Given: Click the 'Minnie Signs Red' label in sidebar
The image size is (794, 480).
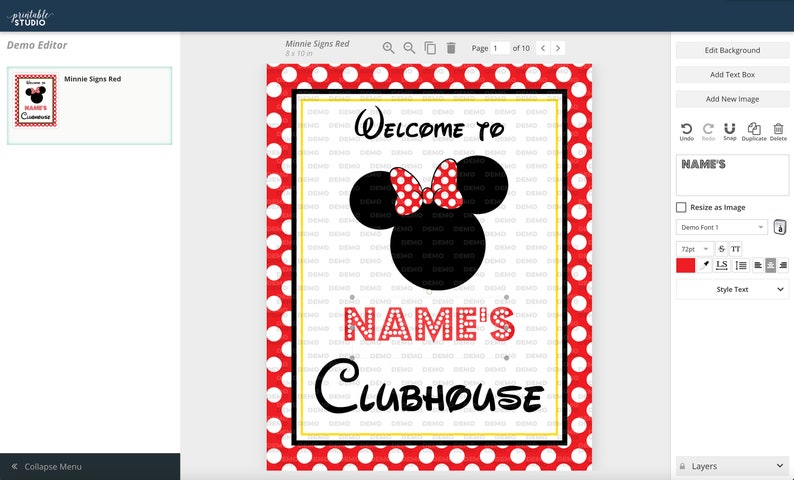Looking at the screenshot, I should pos(93,79).
